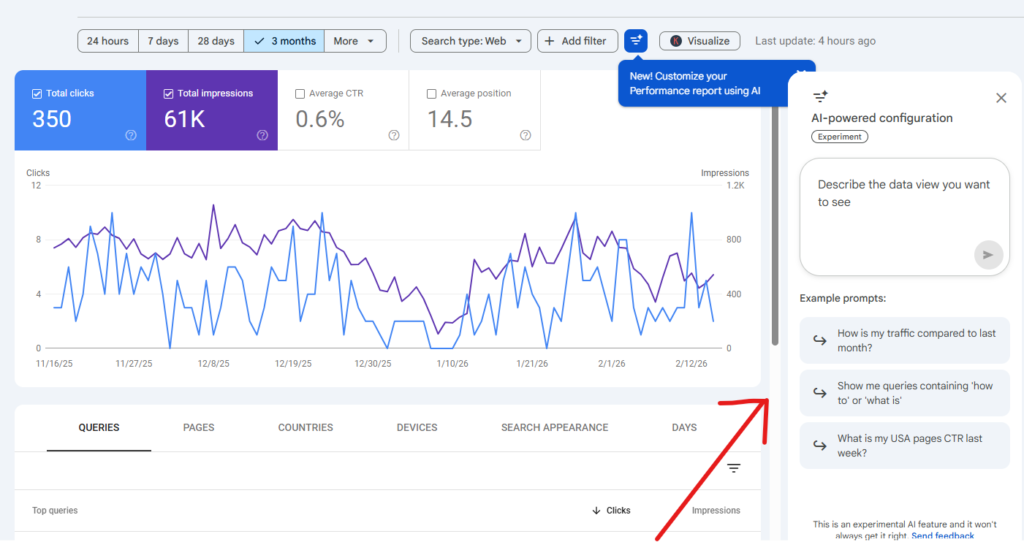This screenshot has width=1024, height=542.
Task: Close the AI-powered configuration panel
Action: click(x=1001, y=98)
